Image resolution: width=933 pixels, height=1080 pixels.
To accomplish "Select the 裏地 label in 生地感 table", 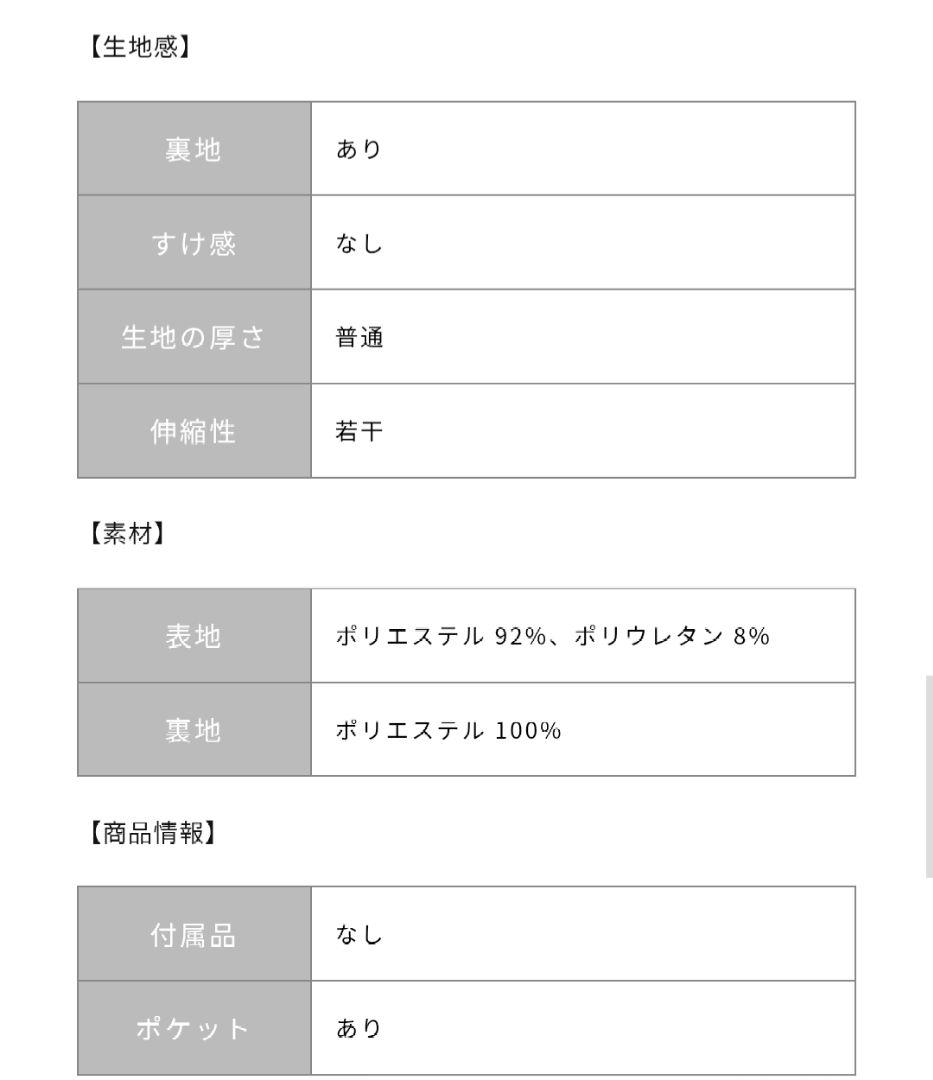I will tap(194, 149).
